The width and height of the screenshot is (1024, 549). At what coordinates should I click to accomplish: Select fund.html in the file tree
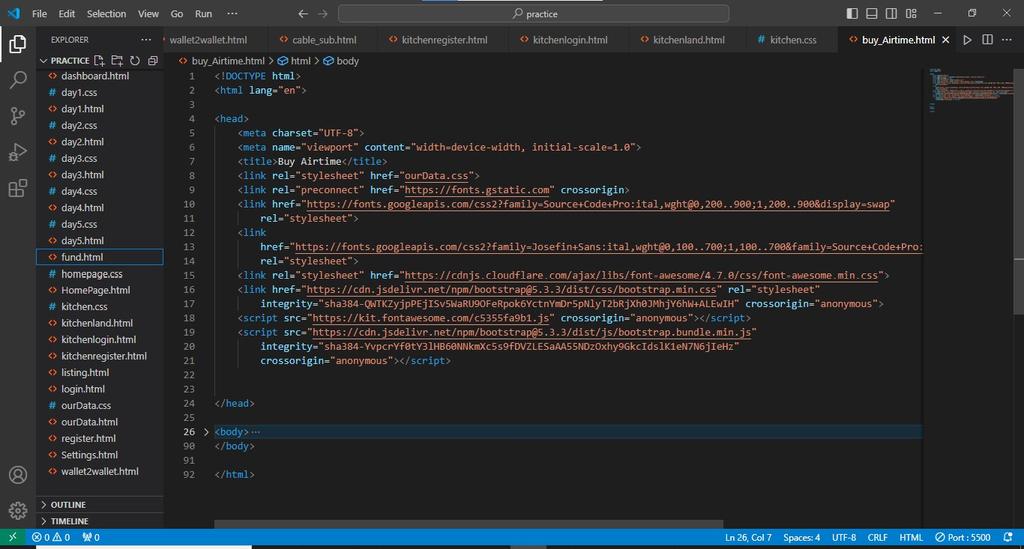point(99,257)
